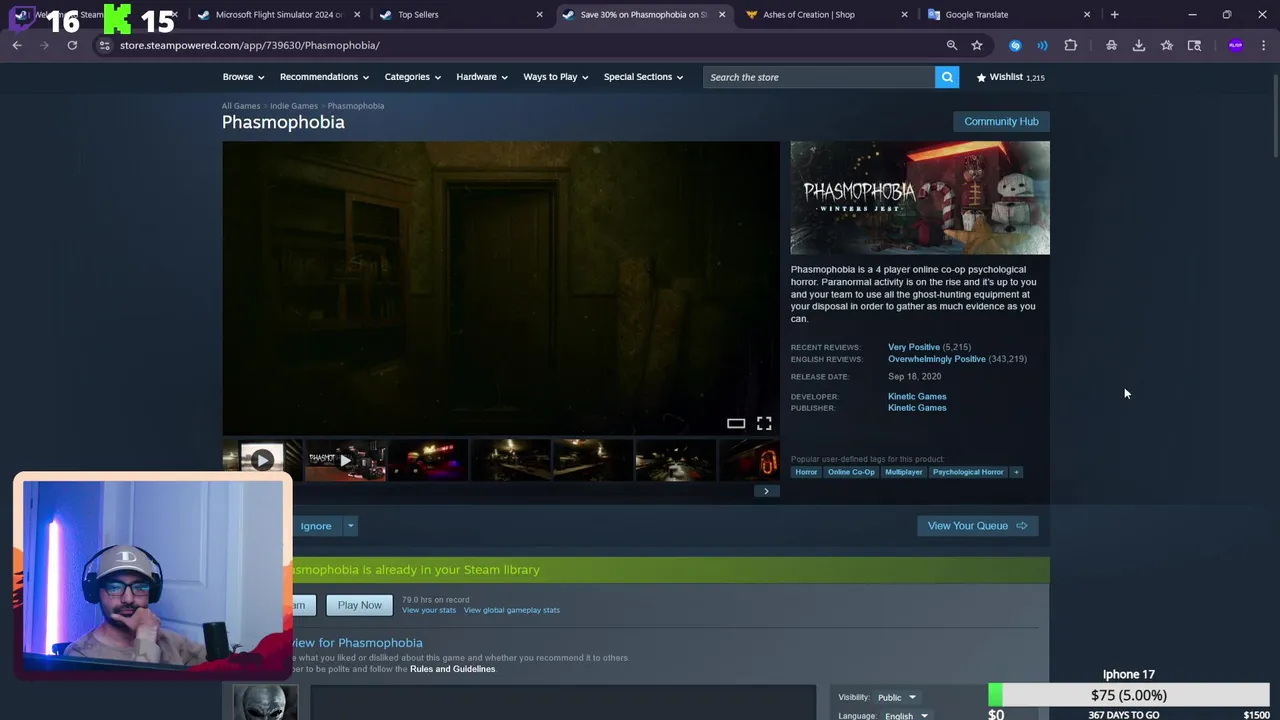Select the Psychological Horror tag
The width and height of the screenshot is (1280, 720).
coord(968,472)
